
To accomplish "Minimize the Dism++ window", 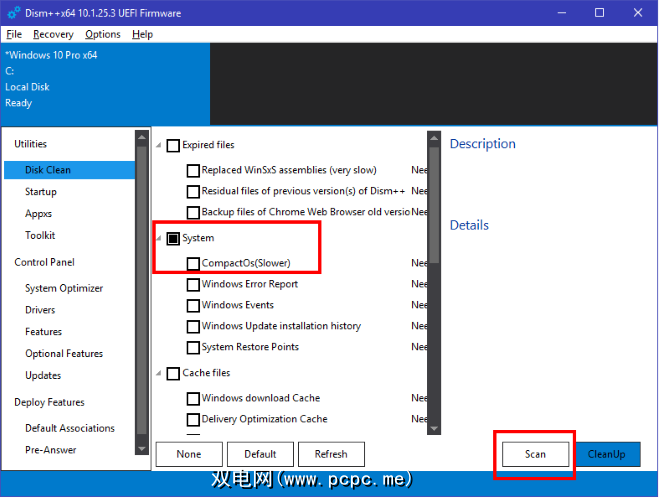I will pos(562,13).
